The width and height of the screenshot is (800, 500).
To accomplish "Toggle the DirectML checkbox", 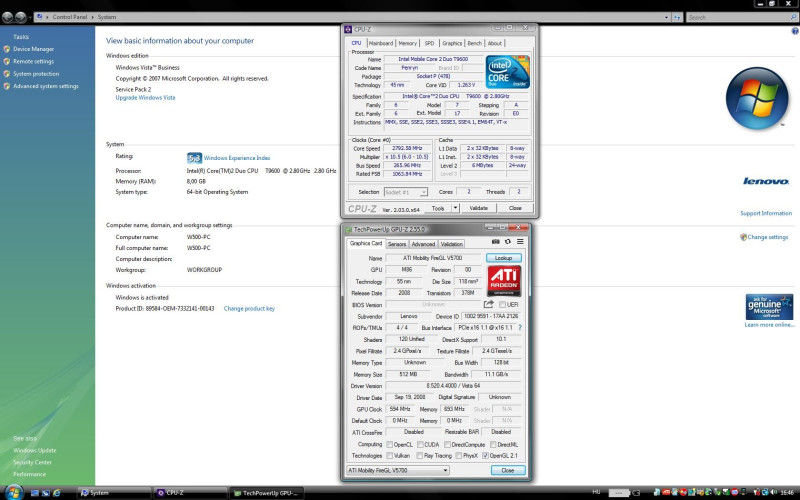I will click(x=493, y=444).
